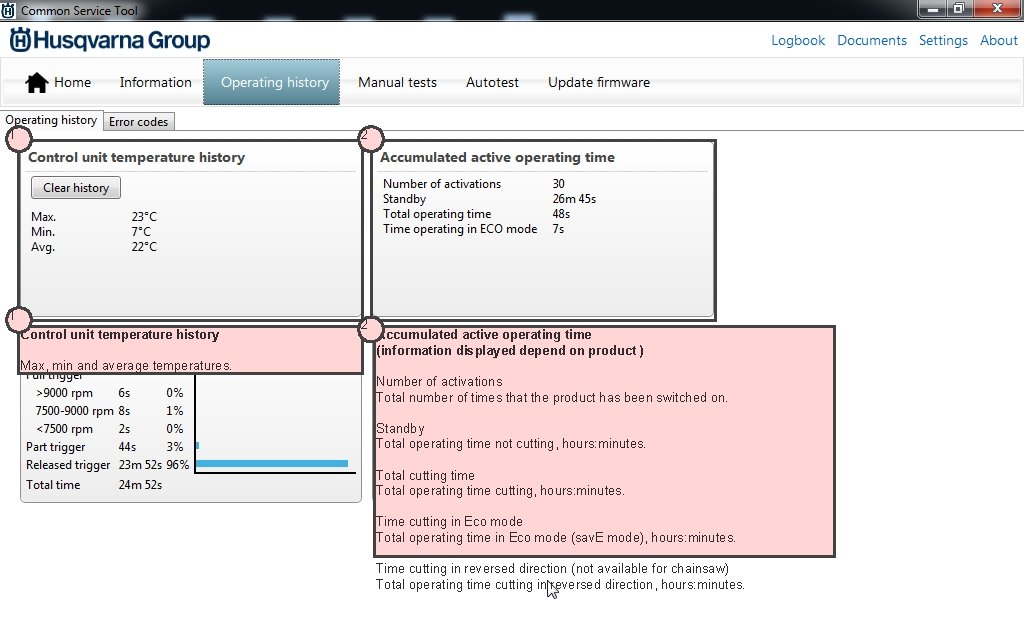The width and height of the screenshot is (1024, 640).
Task: Select the Operating history sub-tab
Action: coord(51,120)
